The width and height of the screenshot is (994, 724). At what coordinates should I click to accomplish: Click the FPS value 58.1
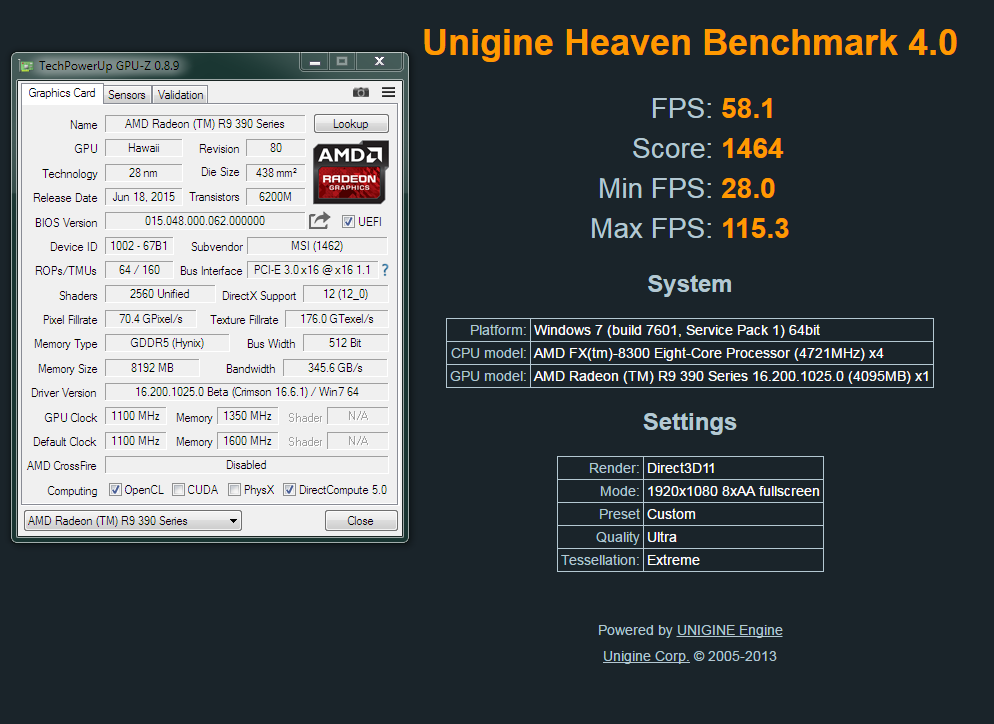click(x=747, y=108)
